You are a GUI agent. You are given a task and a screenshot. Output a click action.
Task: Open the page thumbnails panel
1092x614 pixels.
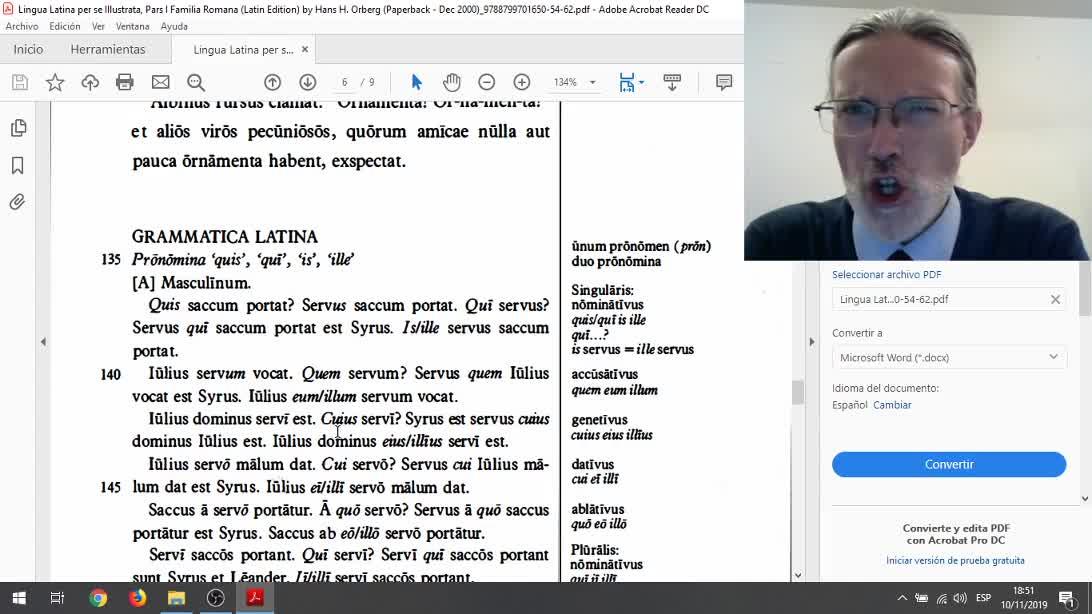coord(19,128)
